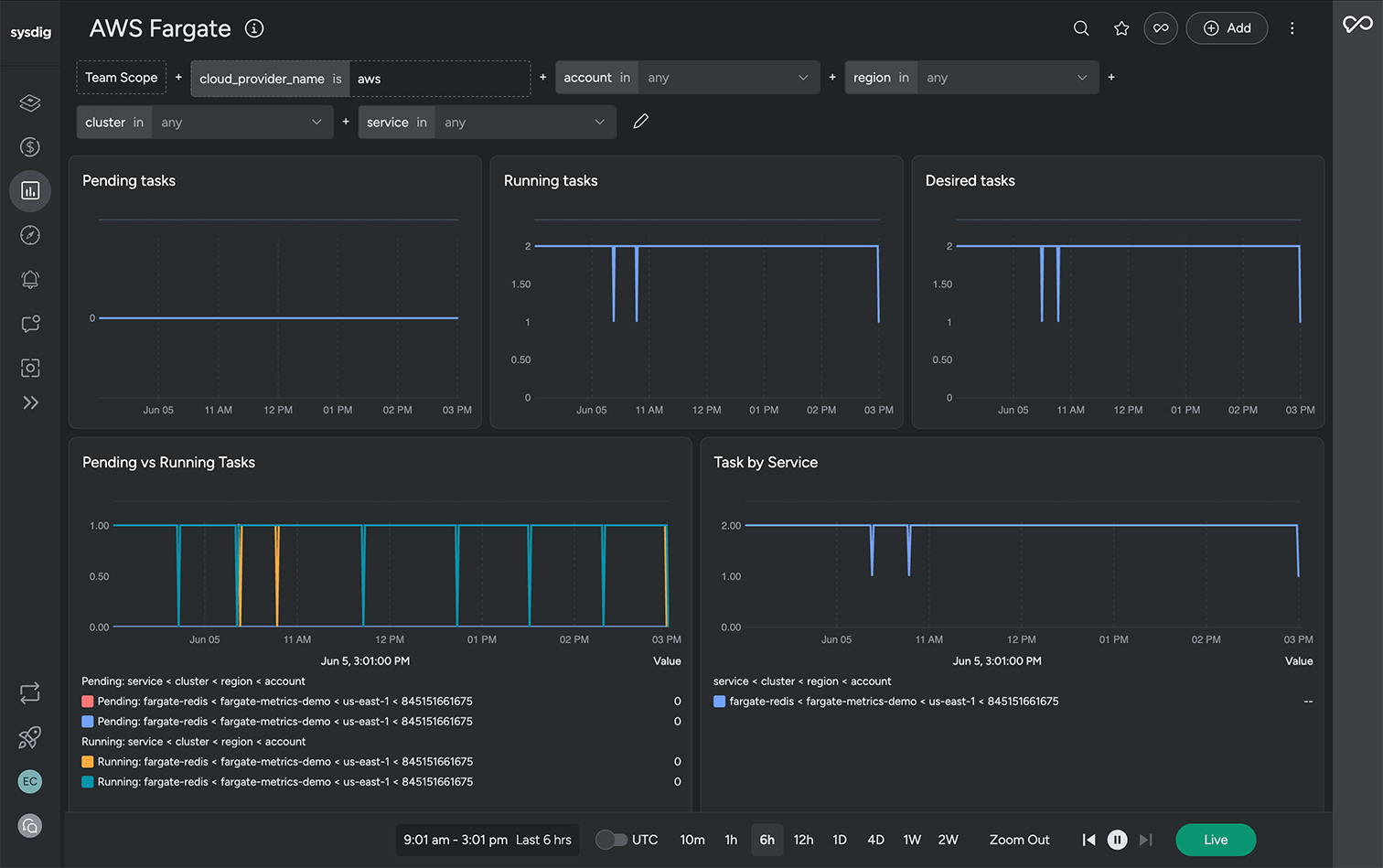The width and height of the screenshot is (1383, 868).
Task: Open the three-dot more options menu
Action: pos(1292,28)
